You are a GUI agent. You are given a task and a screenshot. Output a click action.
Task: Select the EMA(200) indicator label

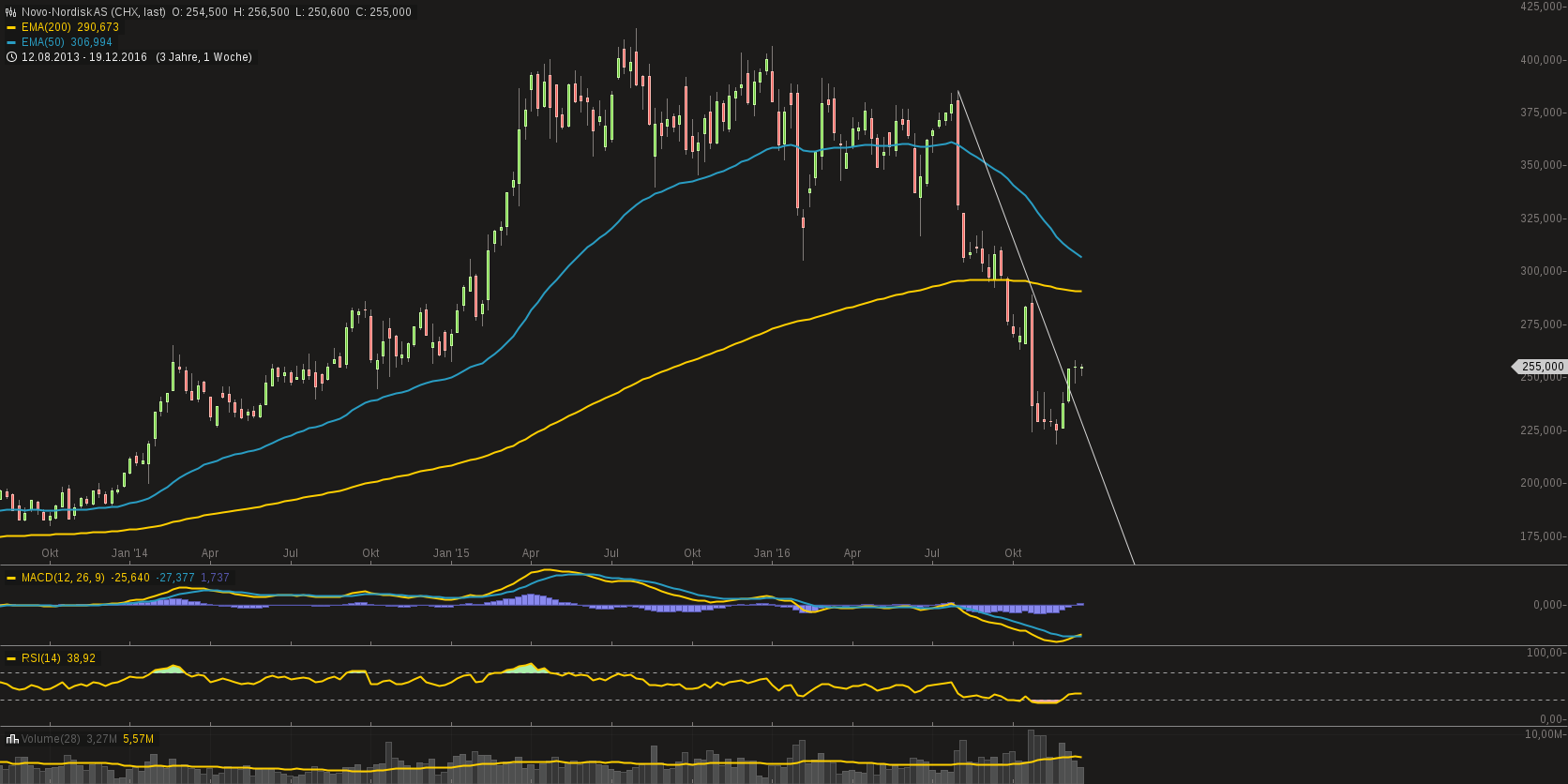(46, 28)
